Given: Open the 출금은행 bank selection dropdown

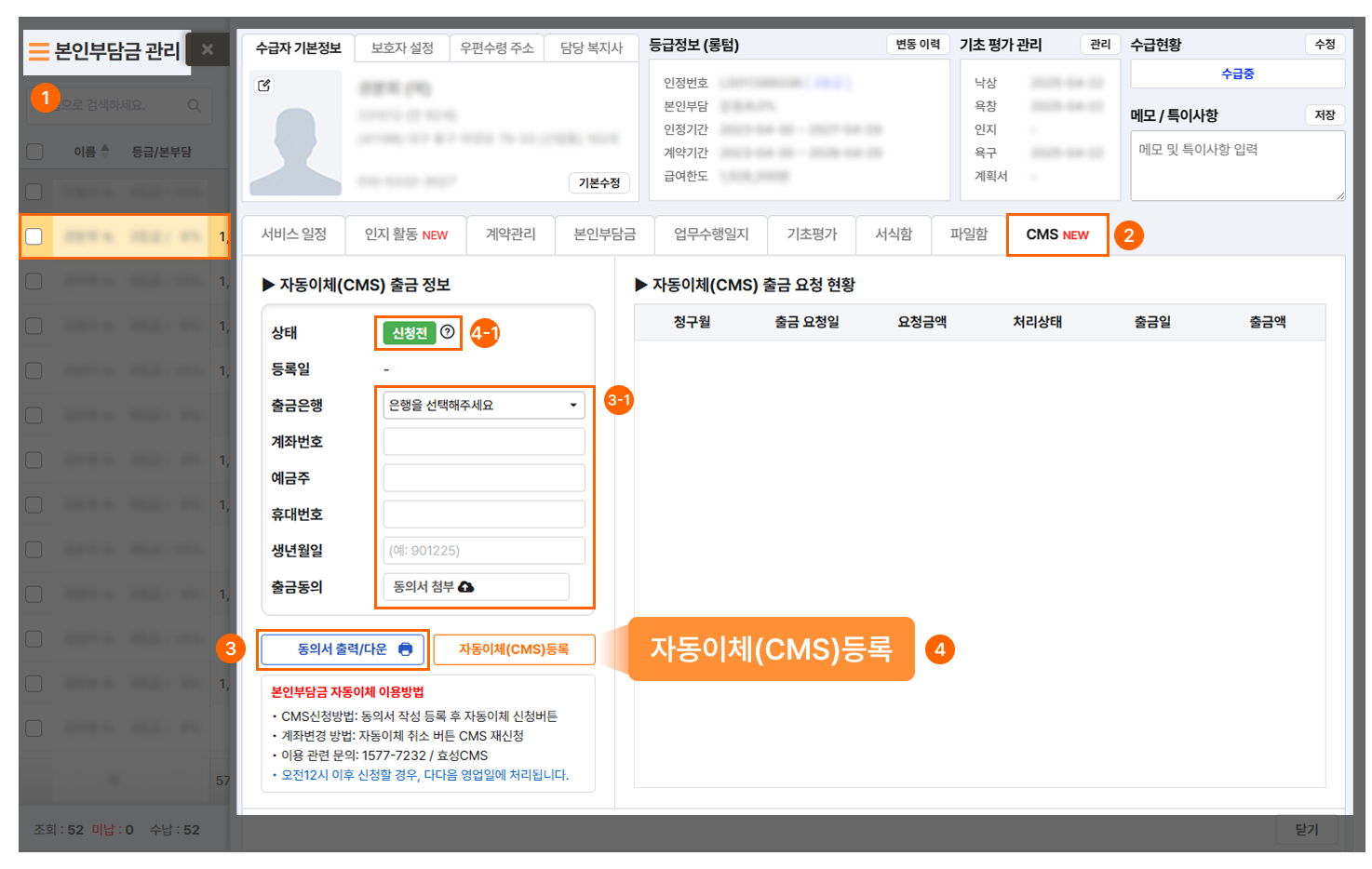Looking at the screenshot, I should 483,405.
